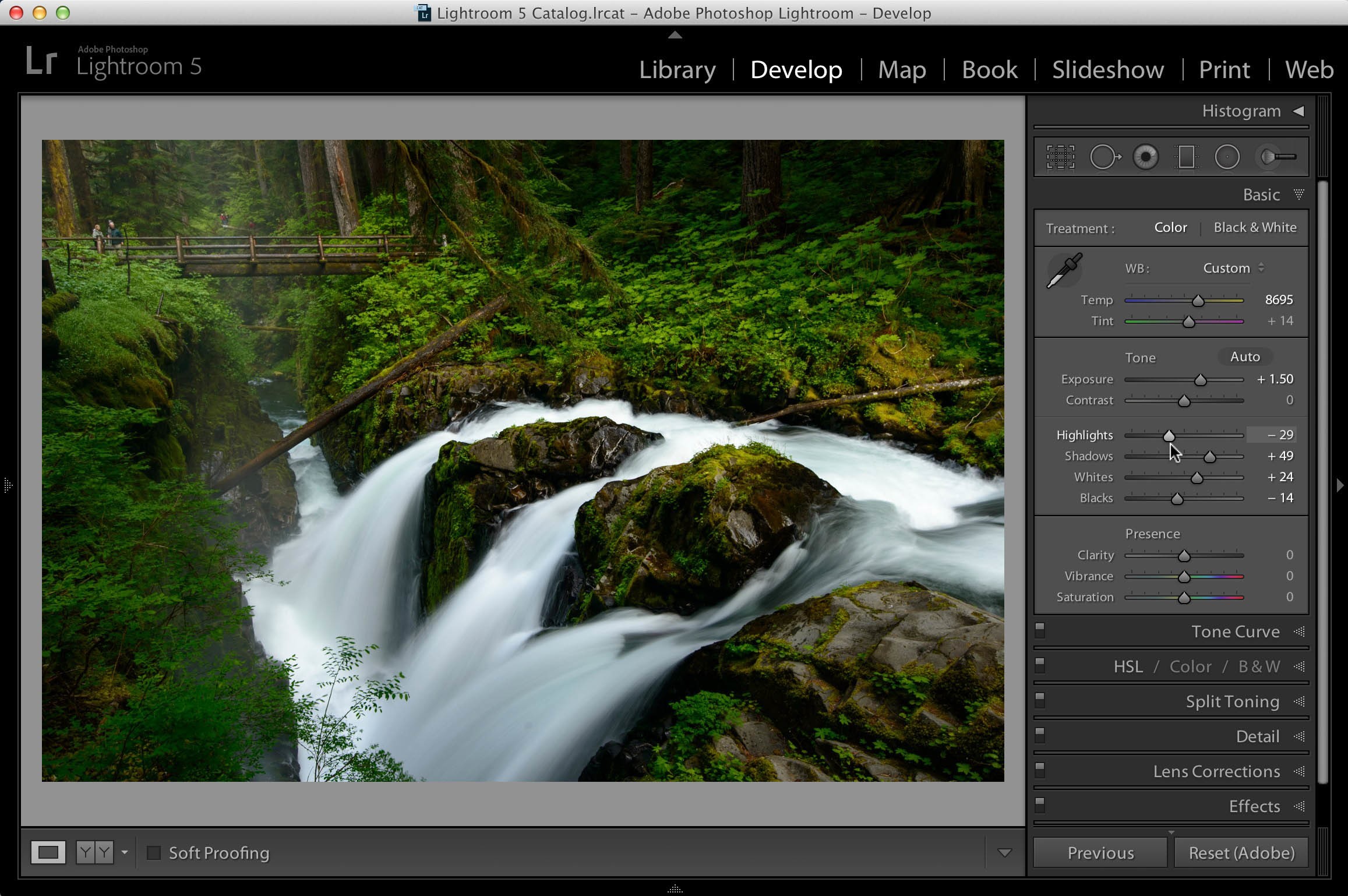Pick the White Balance eyedropper tool
This screenshot has height=896, width=1348.
pyautogui.click(x=1064, y=270)
